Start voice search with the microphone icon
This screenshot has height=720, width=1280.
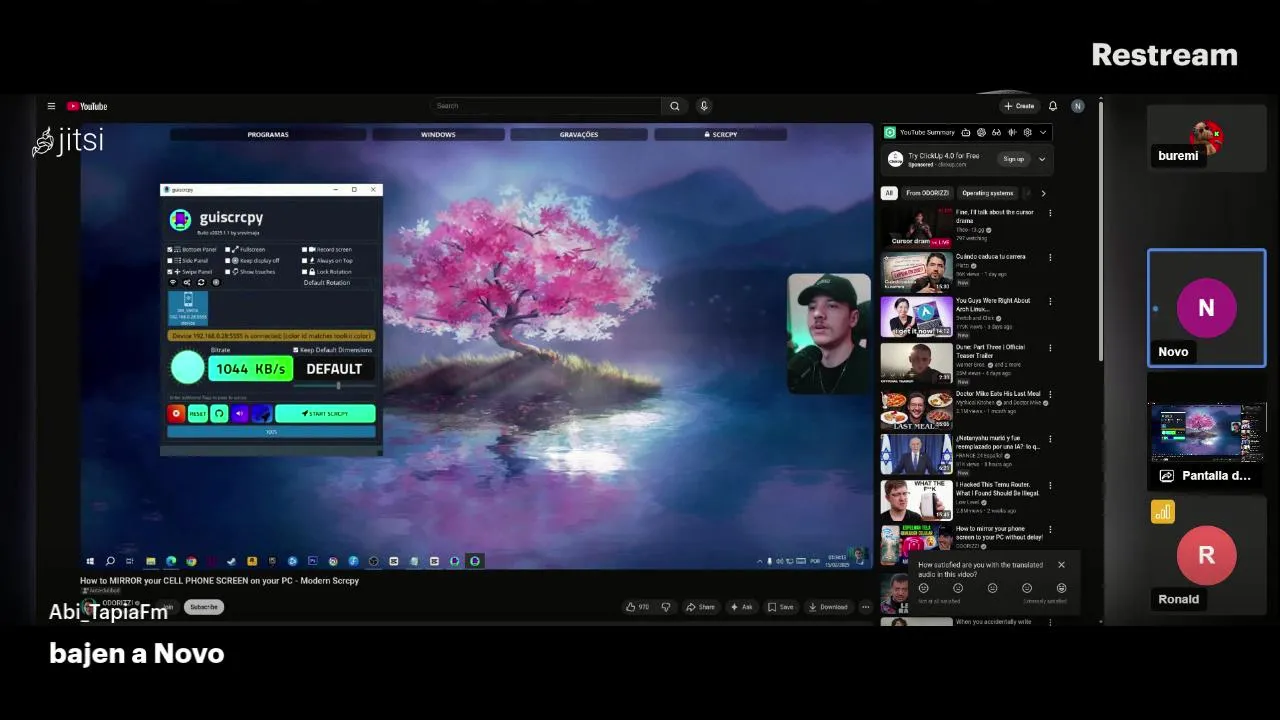(704, 106)
